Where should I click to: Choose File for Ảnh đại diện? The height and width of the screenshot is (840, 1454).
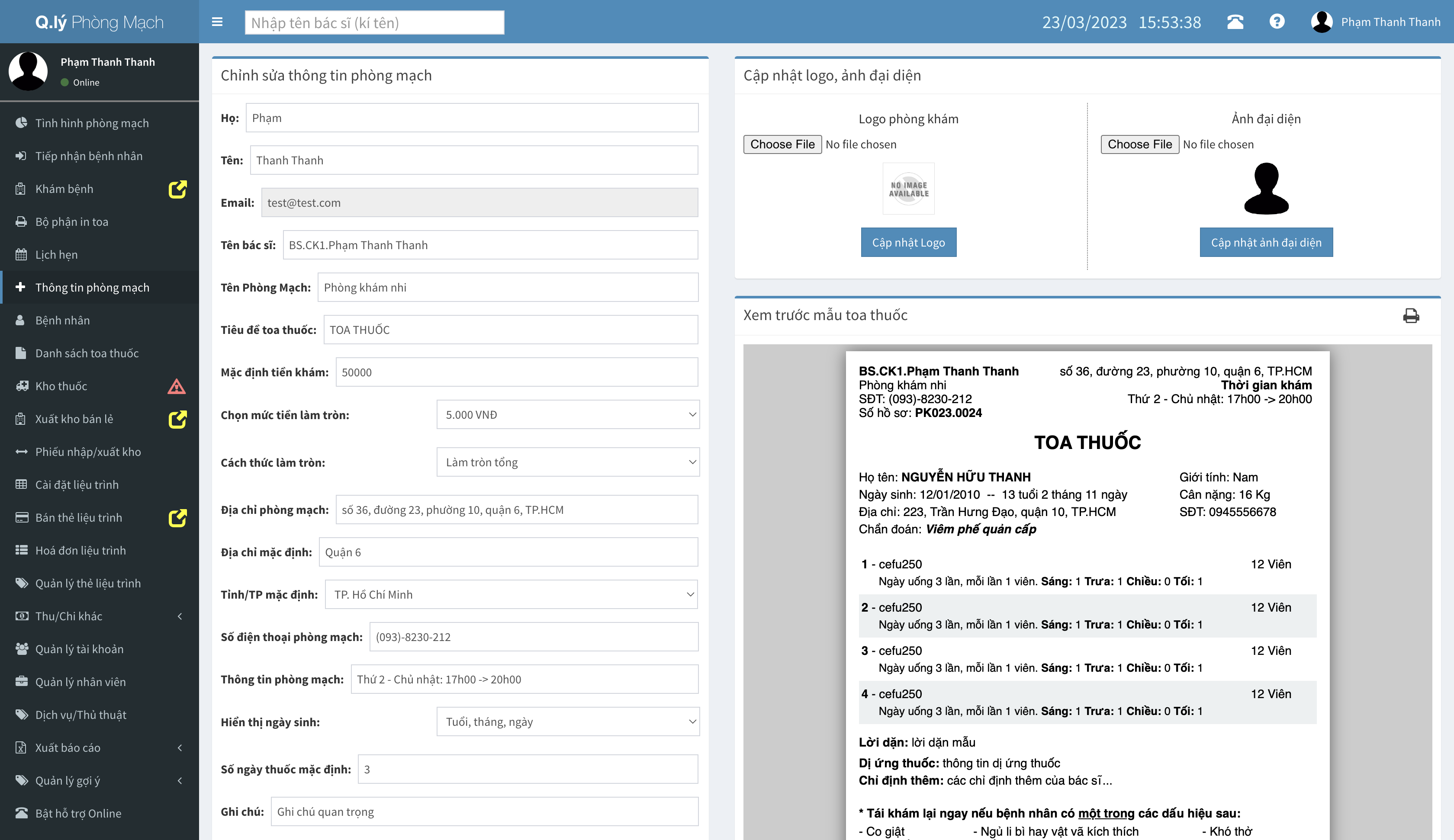tap(1139, 144)
